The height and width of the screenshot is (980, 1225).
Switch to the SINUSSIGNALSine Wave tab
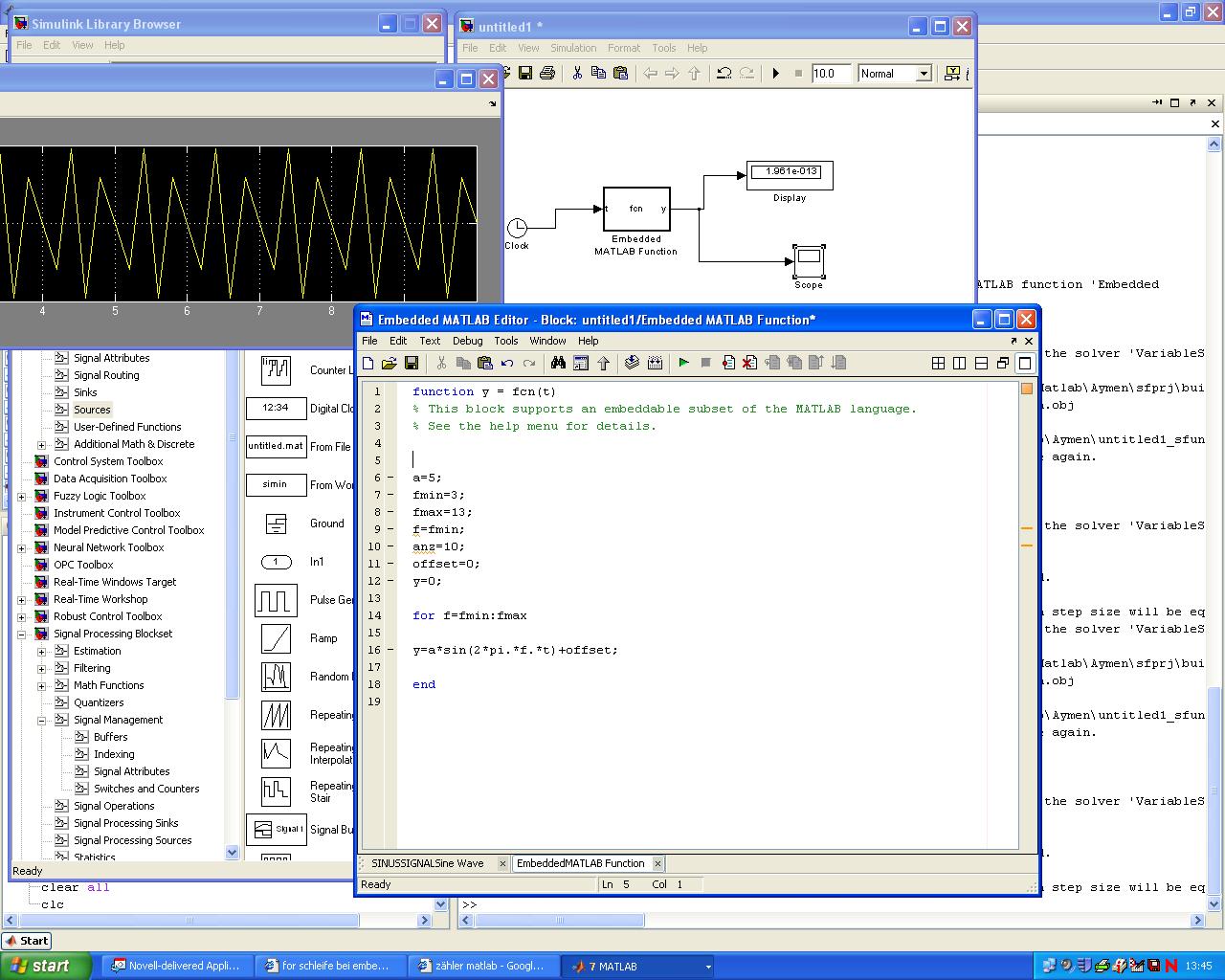tap(428, 863)
